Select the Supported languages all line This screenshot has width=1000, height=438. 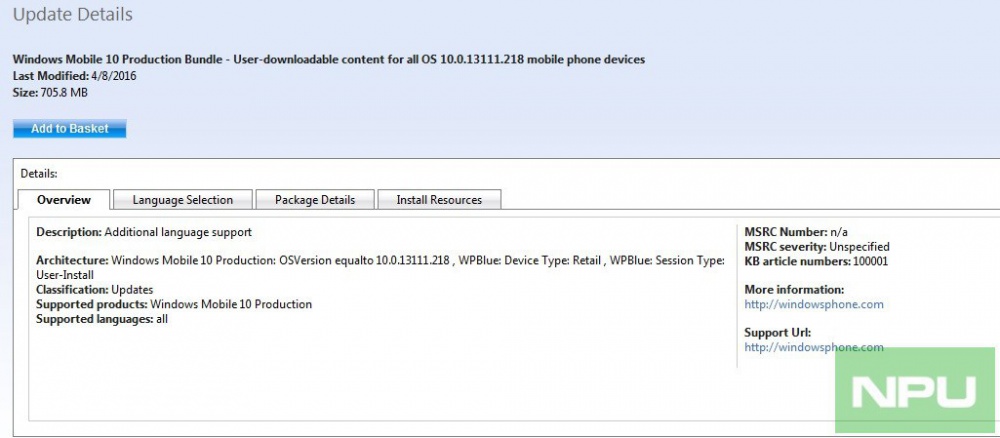click(x=102, y=319)
